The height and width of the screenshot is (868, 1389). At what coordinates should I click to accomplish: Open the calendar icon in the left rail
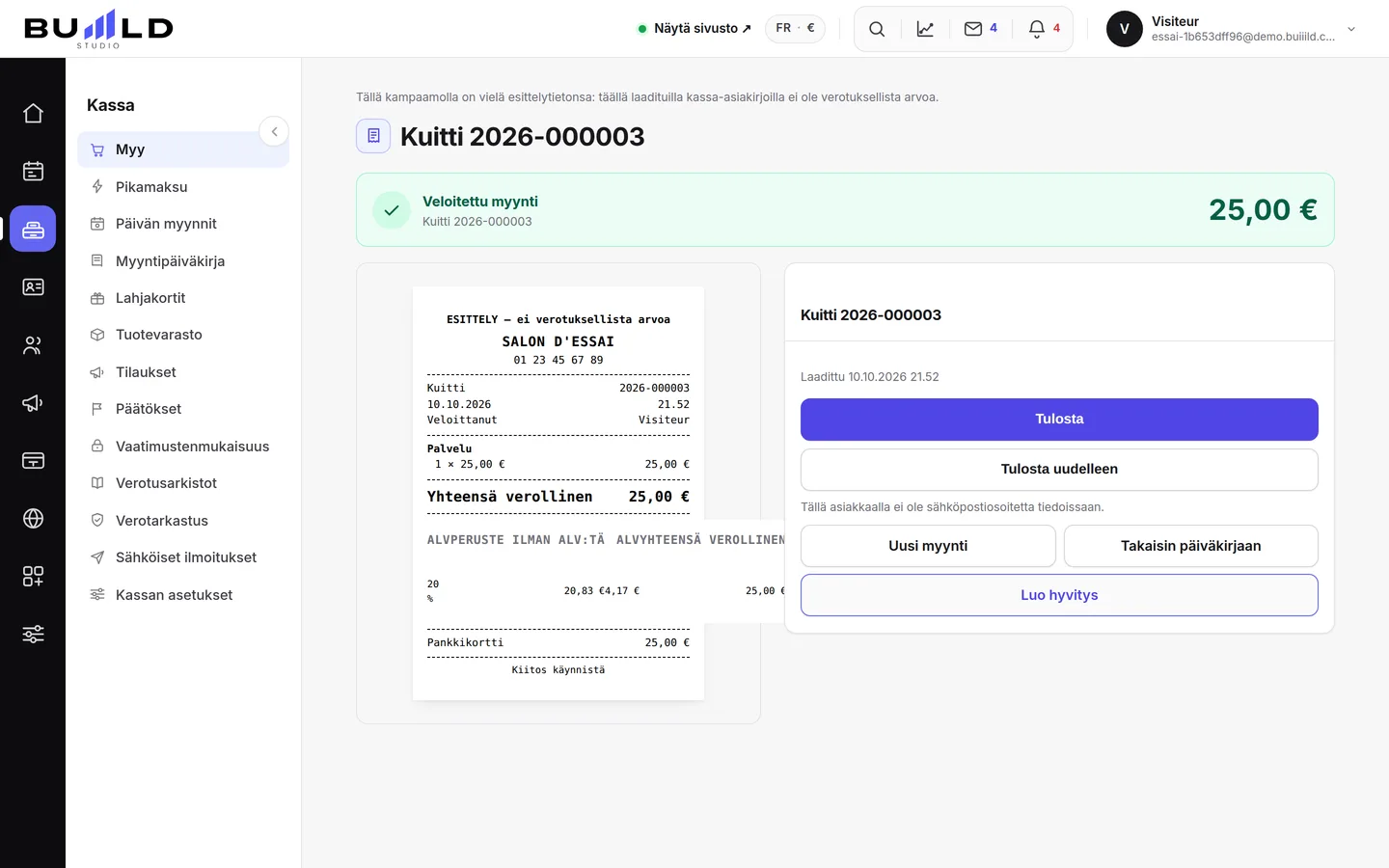33,171
